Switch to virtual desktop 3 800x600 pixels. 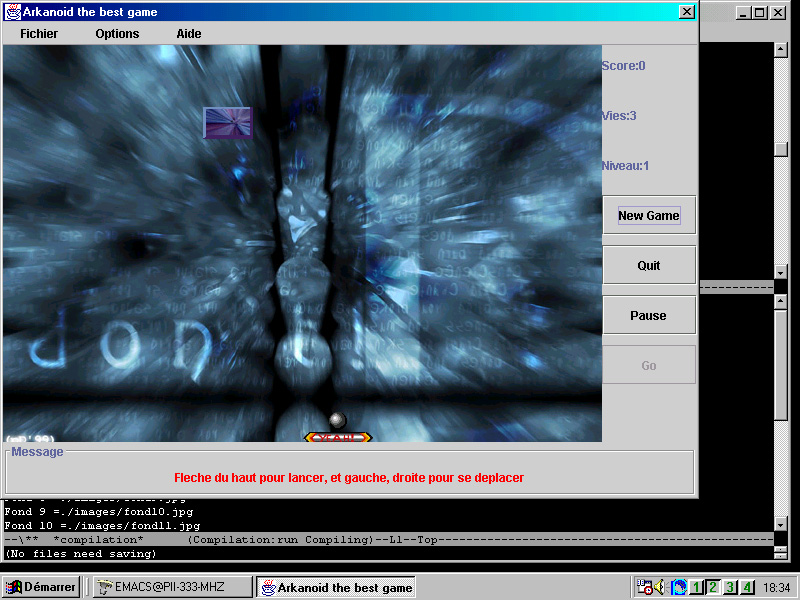click(x=730, y=587)
